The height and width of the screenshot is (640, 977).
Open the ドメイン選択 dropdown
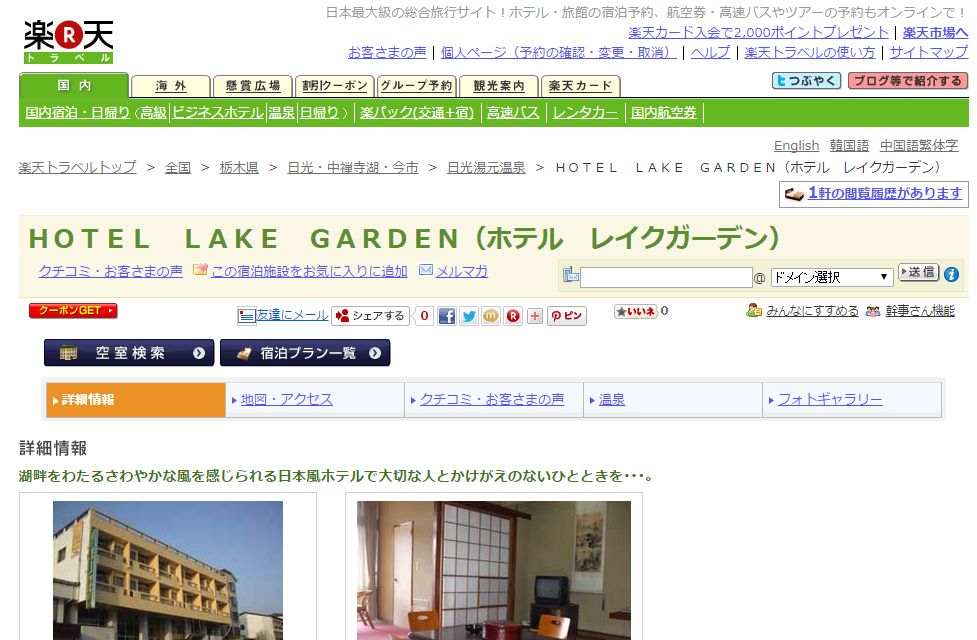[x=831, y=277]
